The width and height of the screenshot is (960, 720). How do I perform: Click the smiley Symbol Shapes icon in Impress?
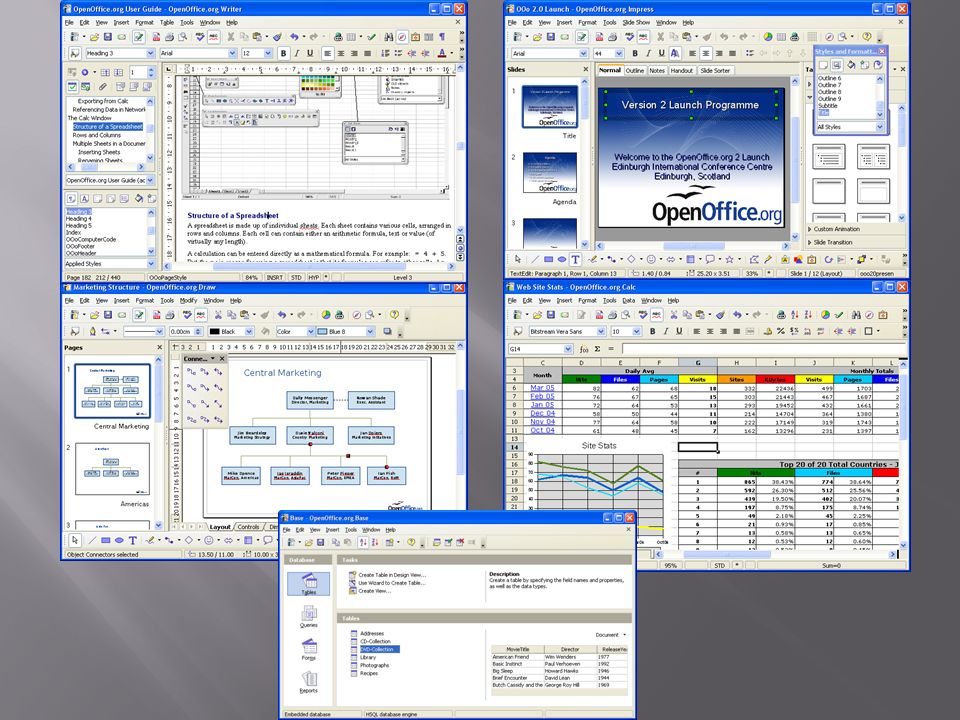click(651, 260)
